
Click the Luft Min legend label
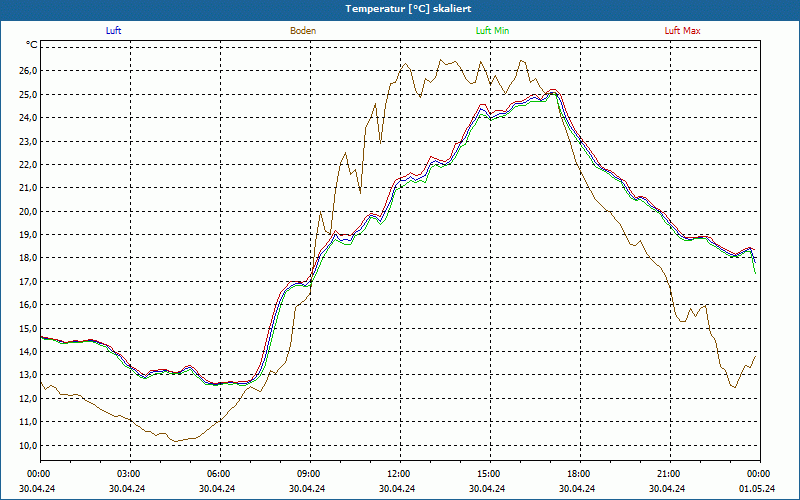(492, 31)
